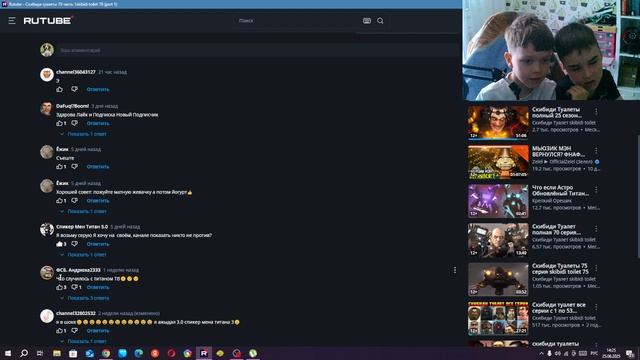
Task: Open the "МЬЮЗИК МЭН ВЕРНУЛСЯ?" video thumbnail
Action: (x=498, y=161)
